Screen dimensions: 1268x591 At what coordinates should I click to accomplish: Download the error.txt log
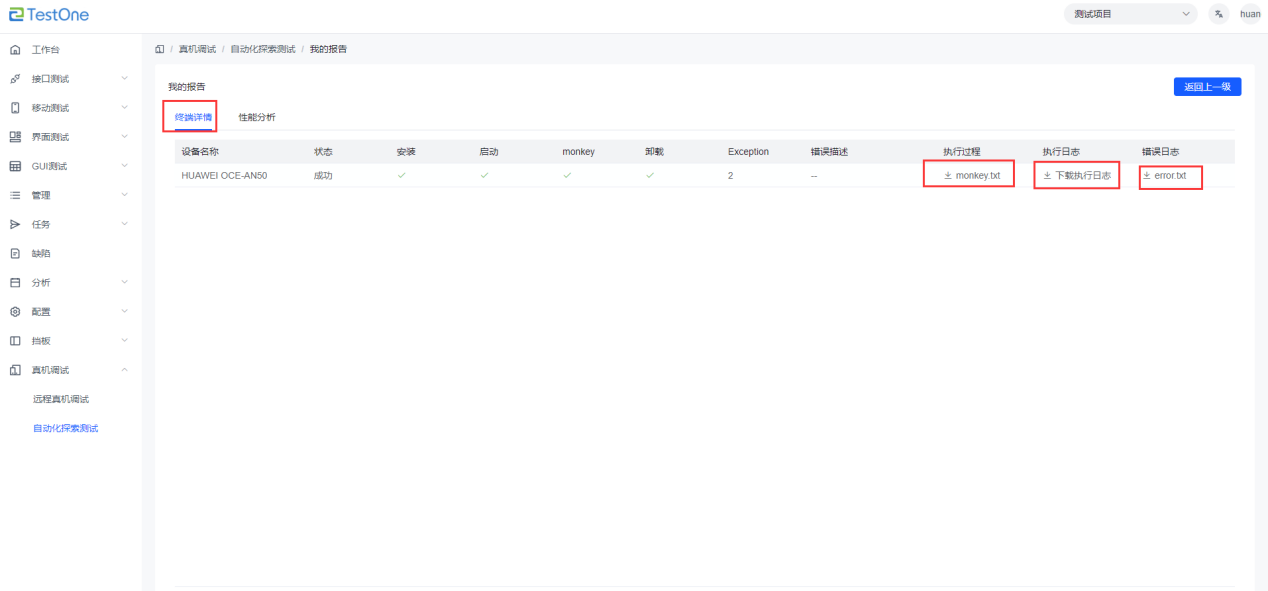pos(1169,176)
